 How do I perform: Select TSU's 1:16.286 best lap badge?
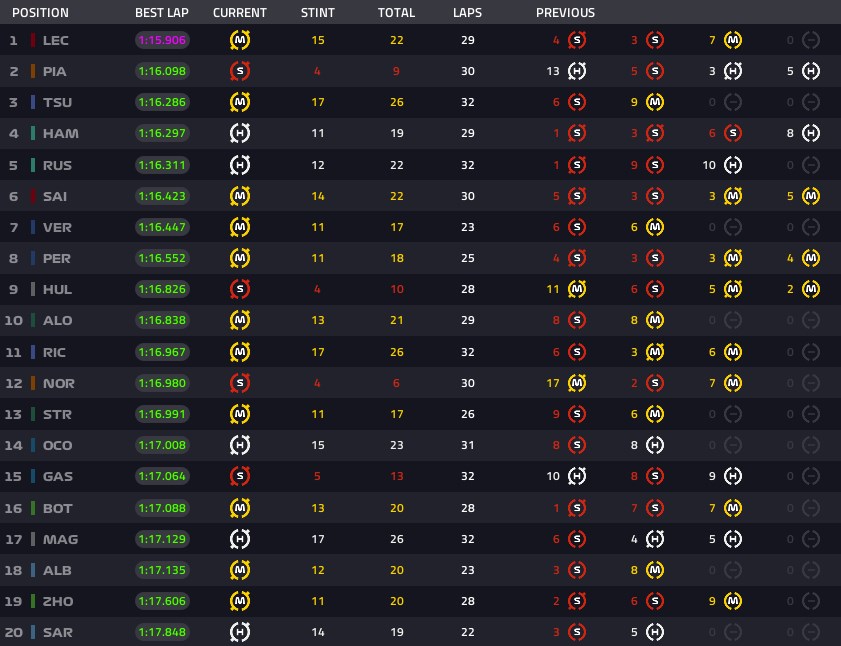click(162, 102)
